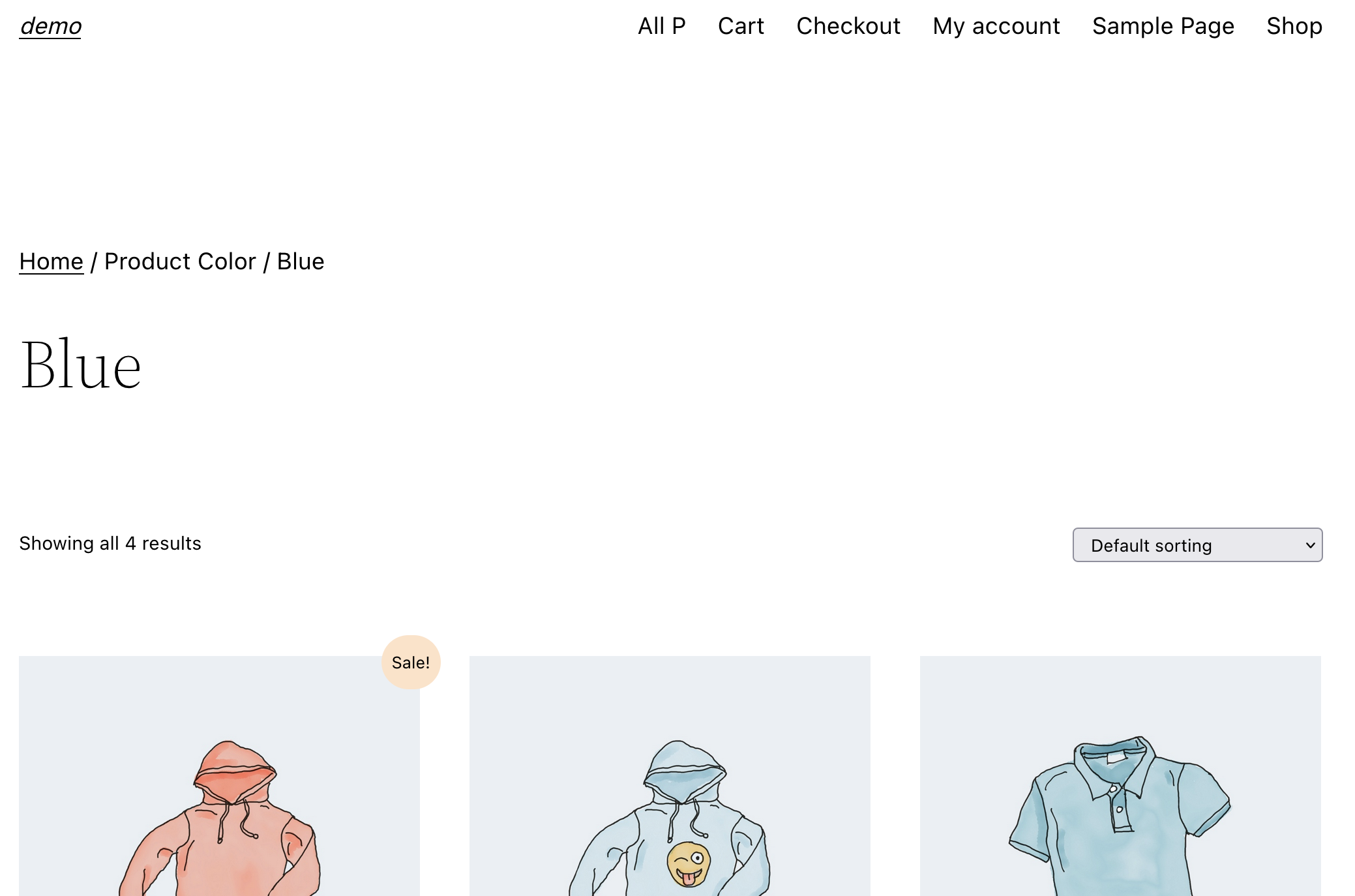Open Sample Page in navigation

[1163, 26]
